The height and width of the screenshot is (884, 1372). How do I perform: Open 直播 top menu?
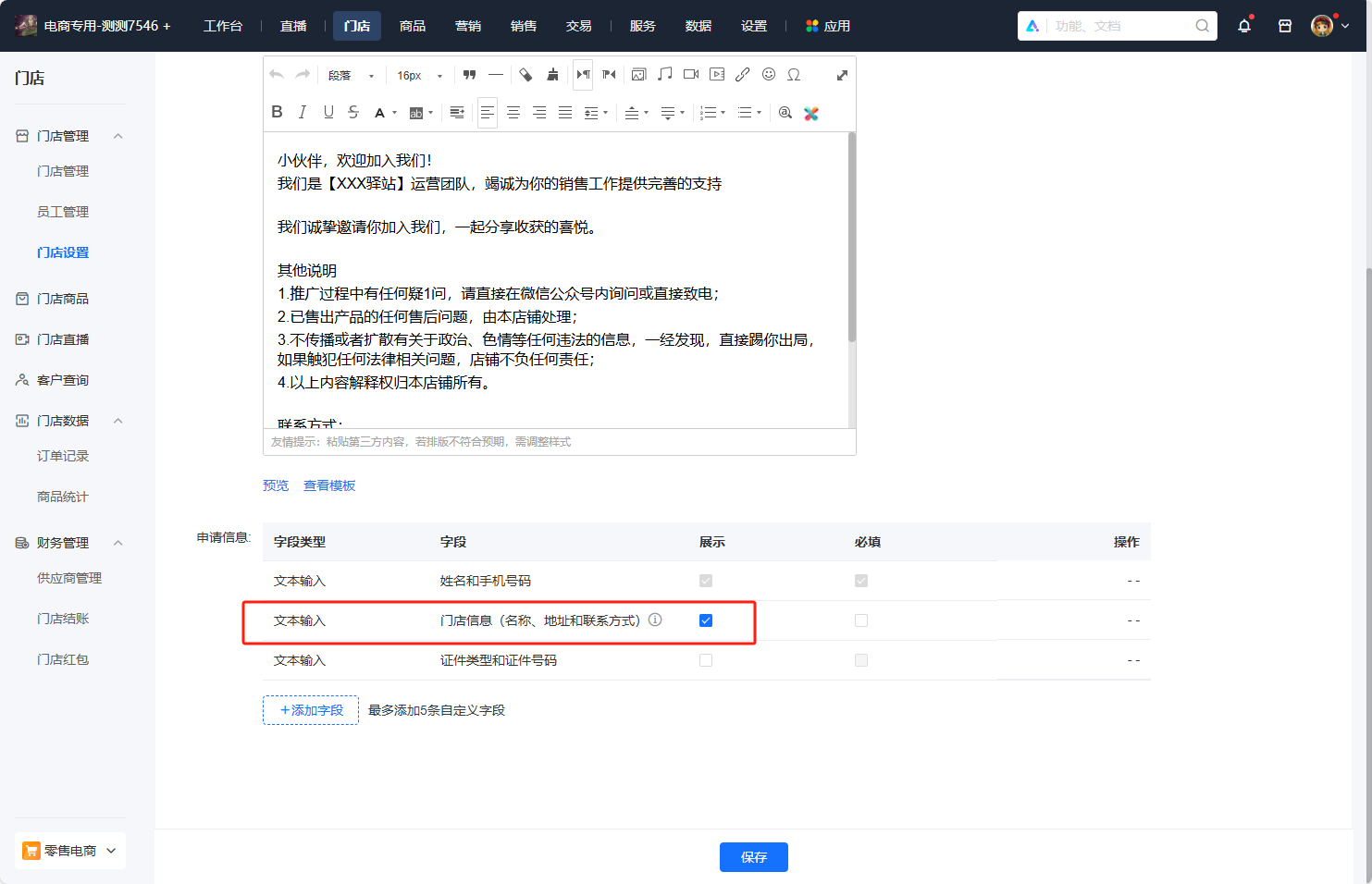(x=293, y=26)
